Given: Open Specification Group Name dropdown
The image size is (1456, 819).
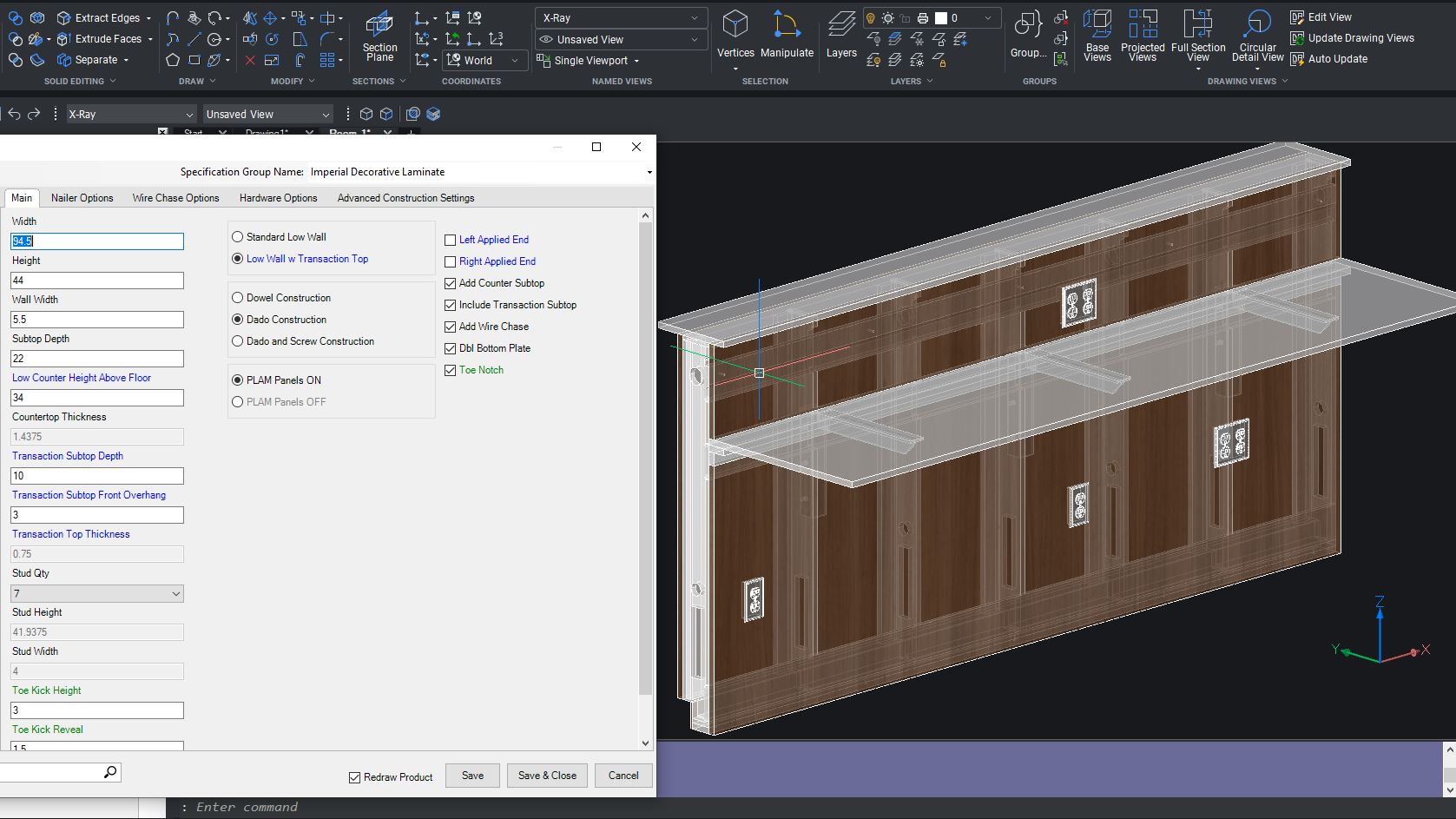Looking at the screenshot, I should (649, 172).
